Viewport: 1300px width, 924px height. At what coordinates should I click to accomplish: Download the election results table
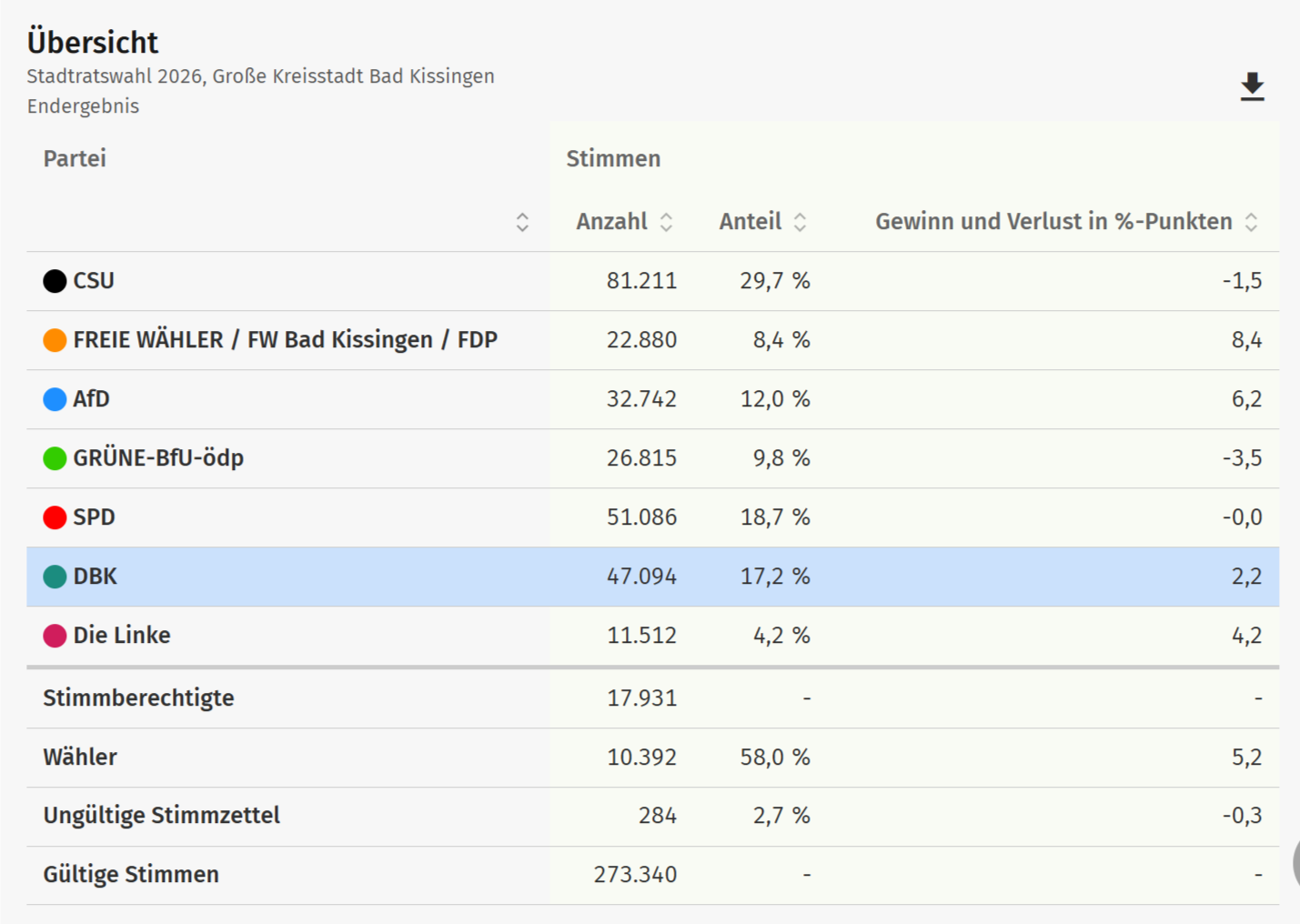1252,86
